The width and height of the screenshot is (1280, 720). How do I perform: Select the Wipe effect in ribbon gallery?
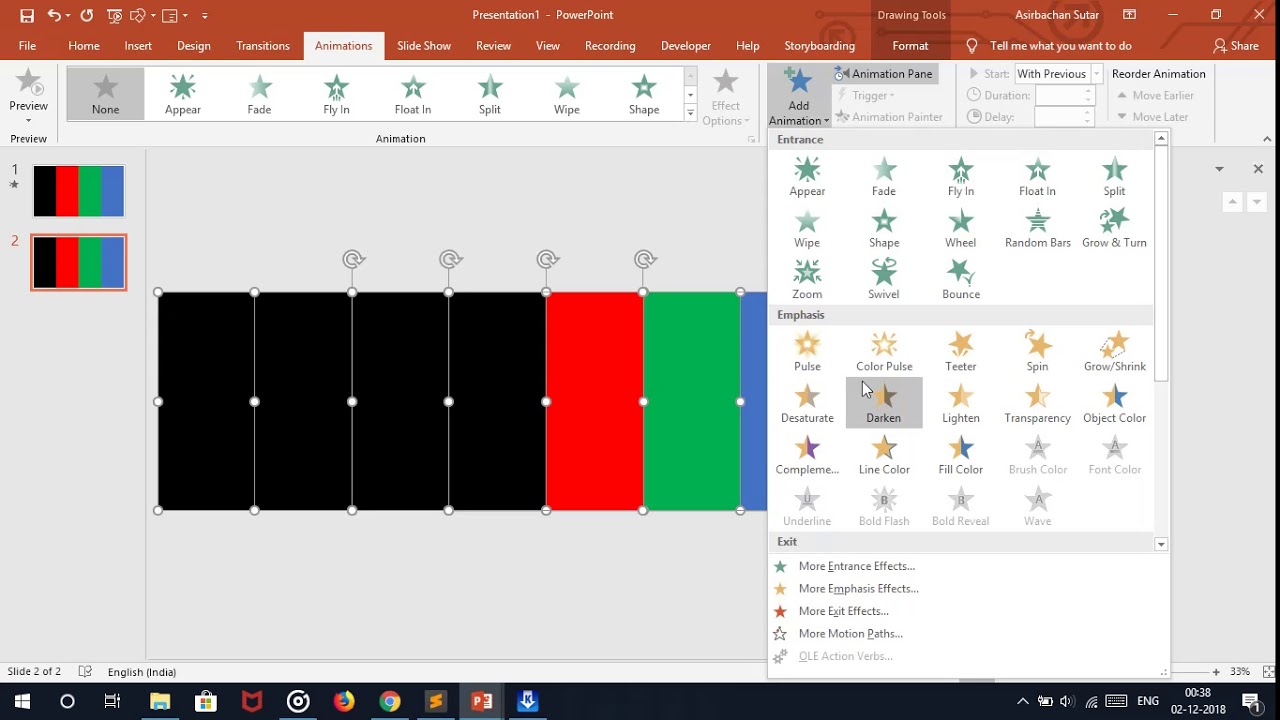click(567, 94)
